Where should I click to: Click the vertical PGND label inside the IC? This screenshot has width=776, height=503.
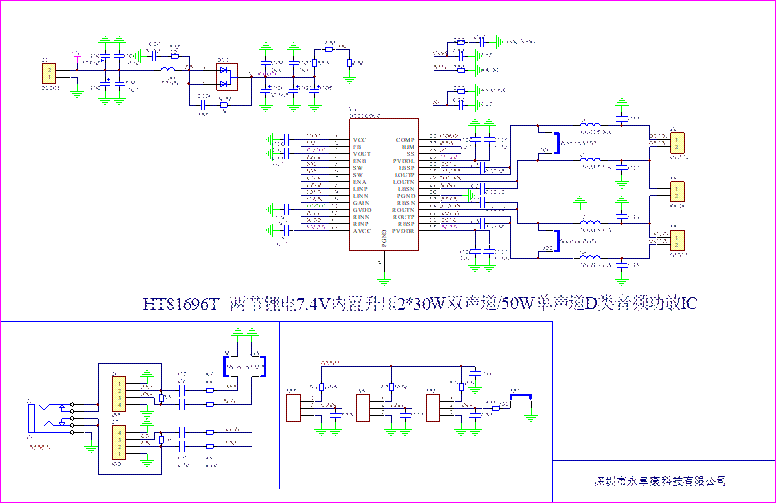pos(384,239)
